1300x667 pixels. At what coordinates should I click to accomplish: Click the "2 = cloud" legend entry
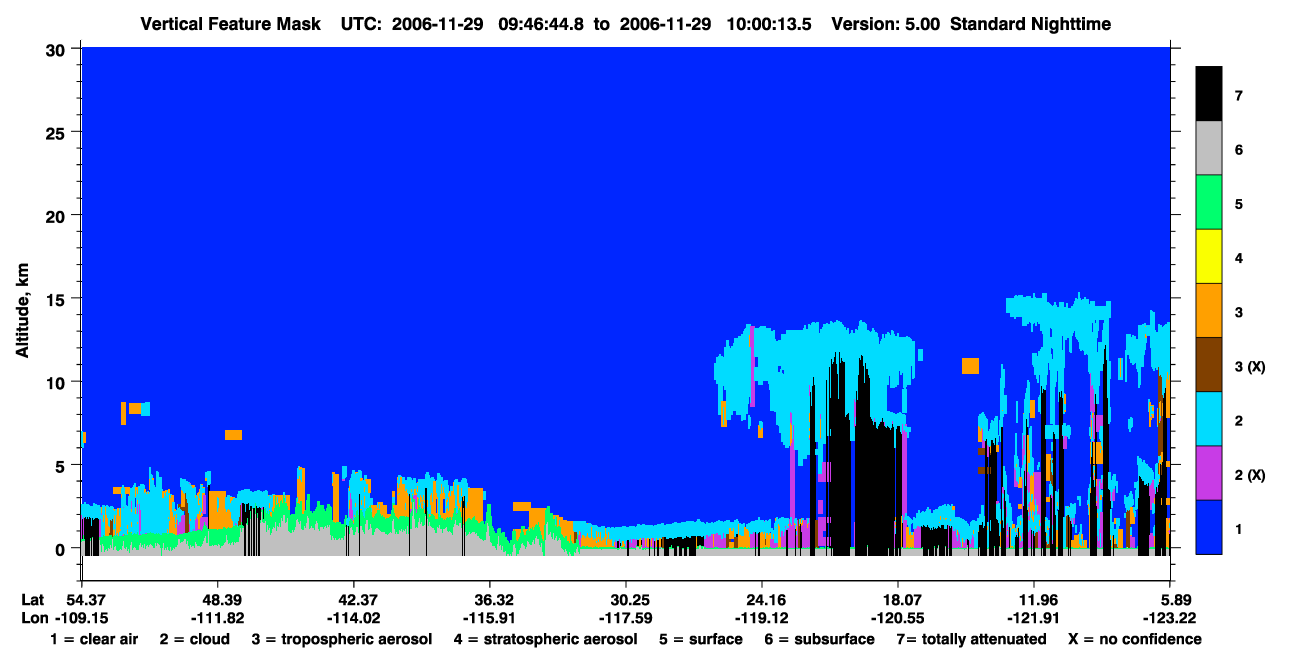(194, 639)
